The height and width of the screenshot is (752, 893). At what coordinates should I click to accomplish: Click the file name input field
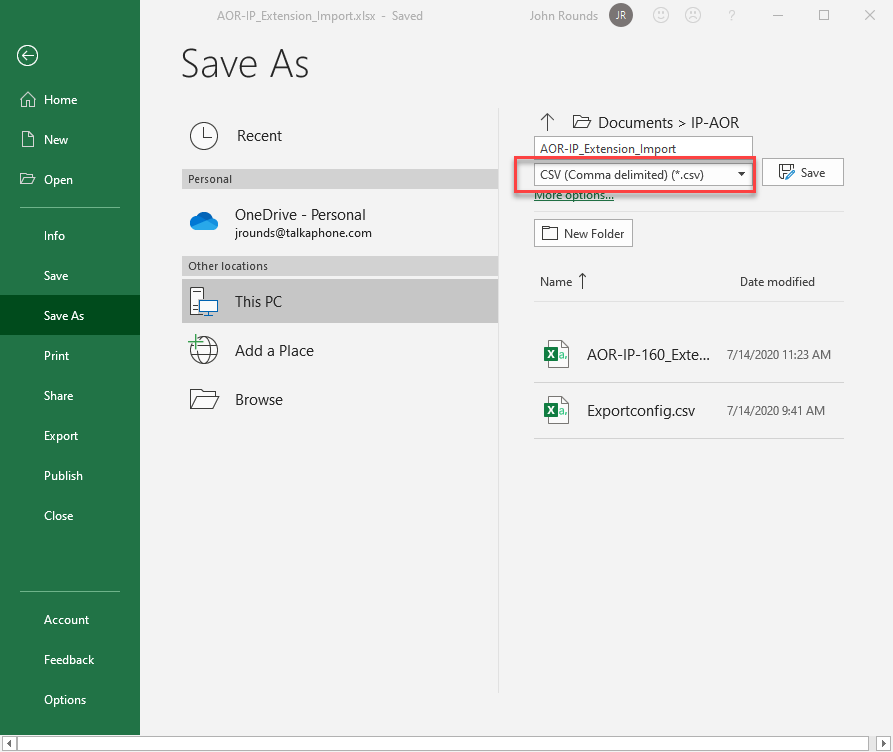643,148
